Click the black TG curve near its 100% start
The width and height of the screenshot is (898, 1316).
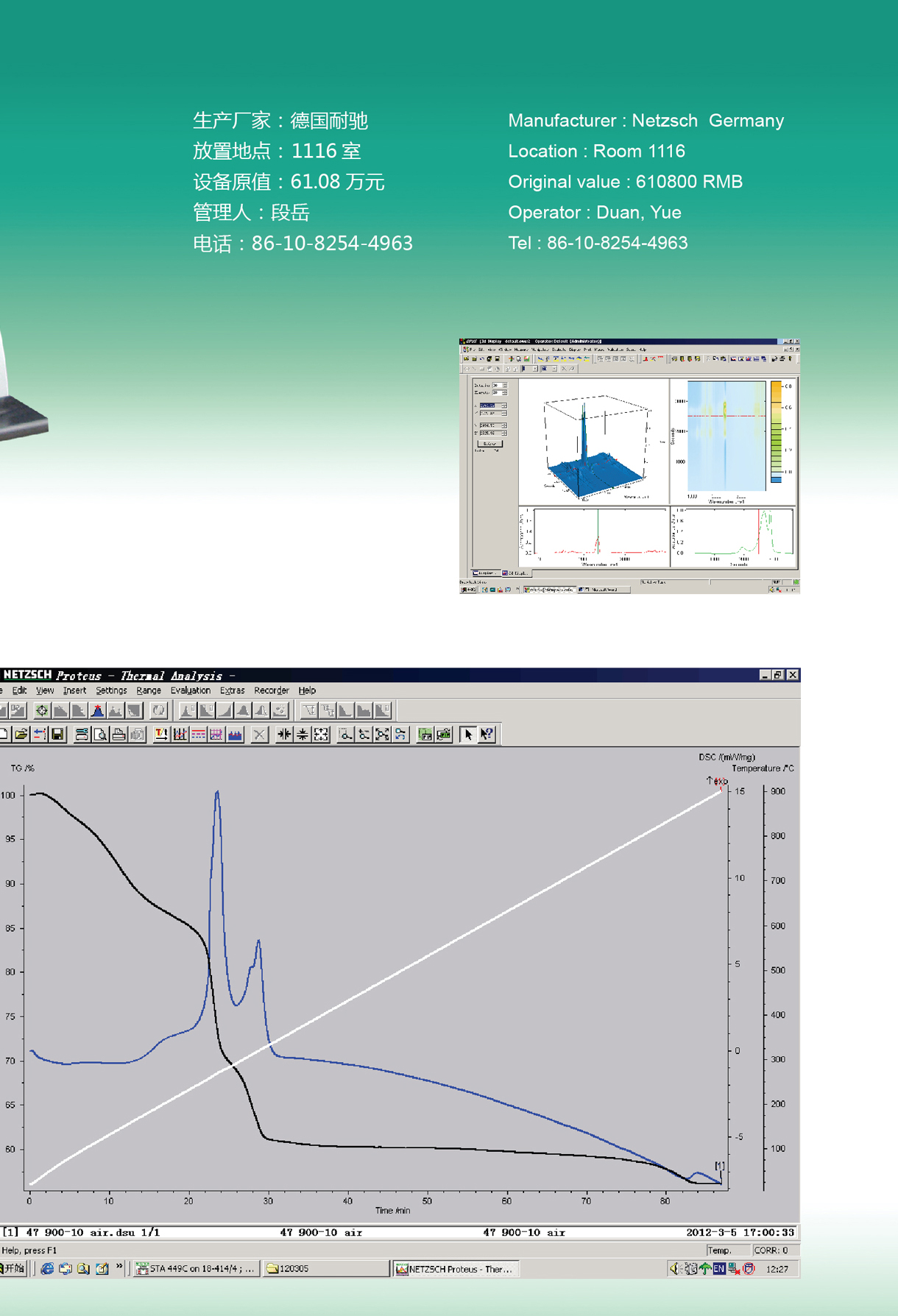pos(40,793)
